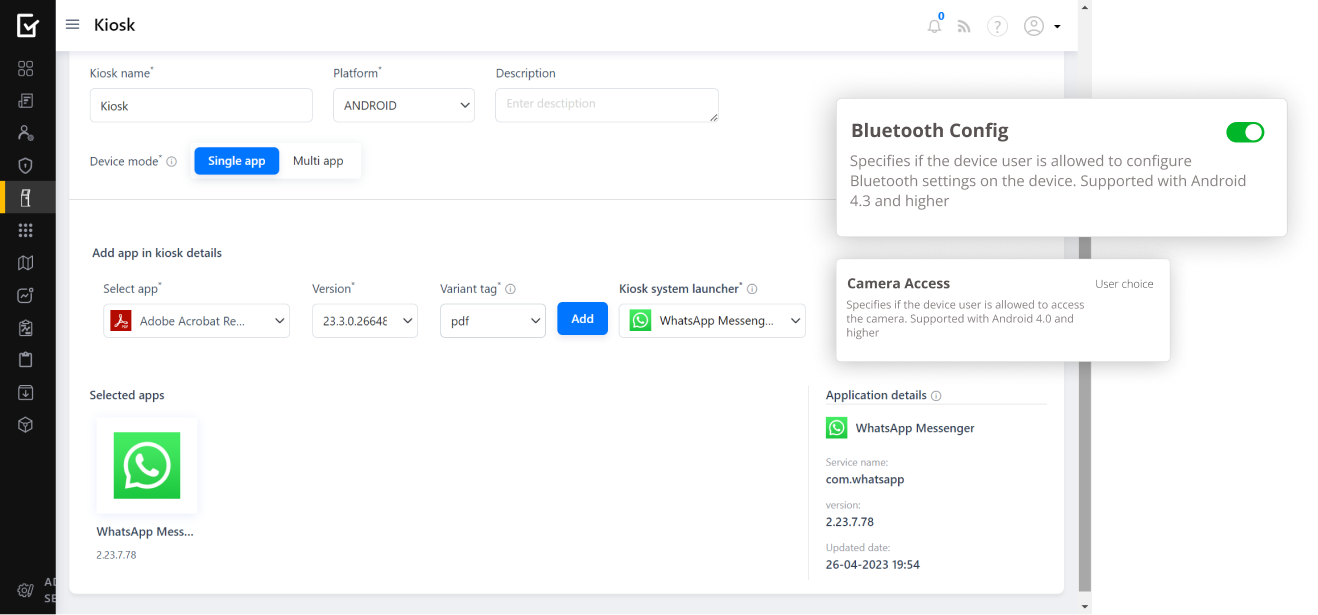
Task: Click the Kiosk page title
Action: pyautogui.click(x=114, y=25)
